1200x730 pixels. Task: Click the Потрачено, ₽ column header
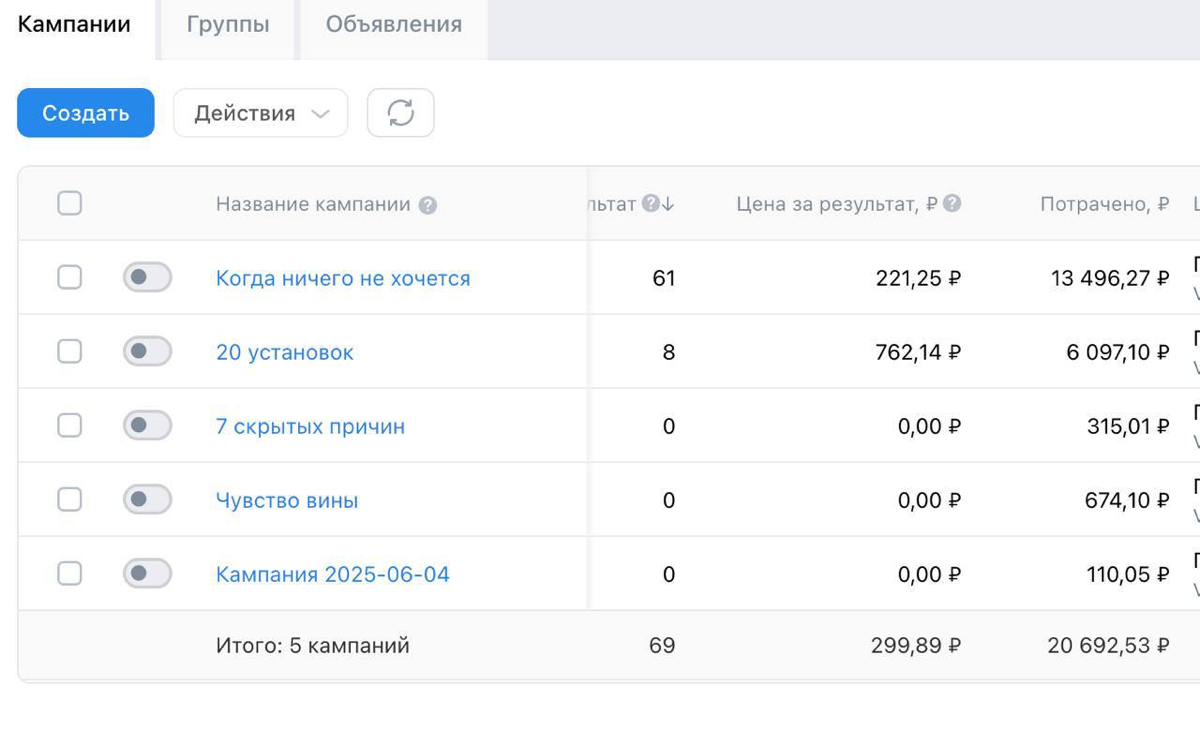tap(1105, 204)
